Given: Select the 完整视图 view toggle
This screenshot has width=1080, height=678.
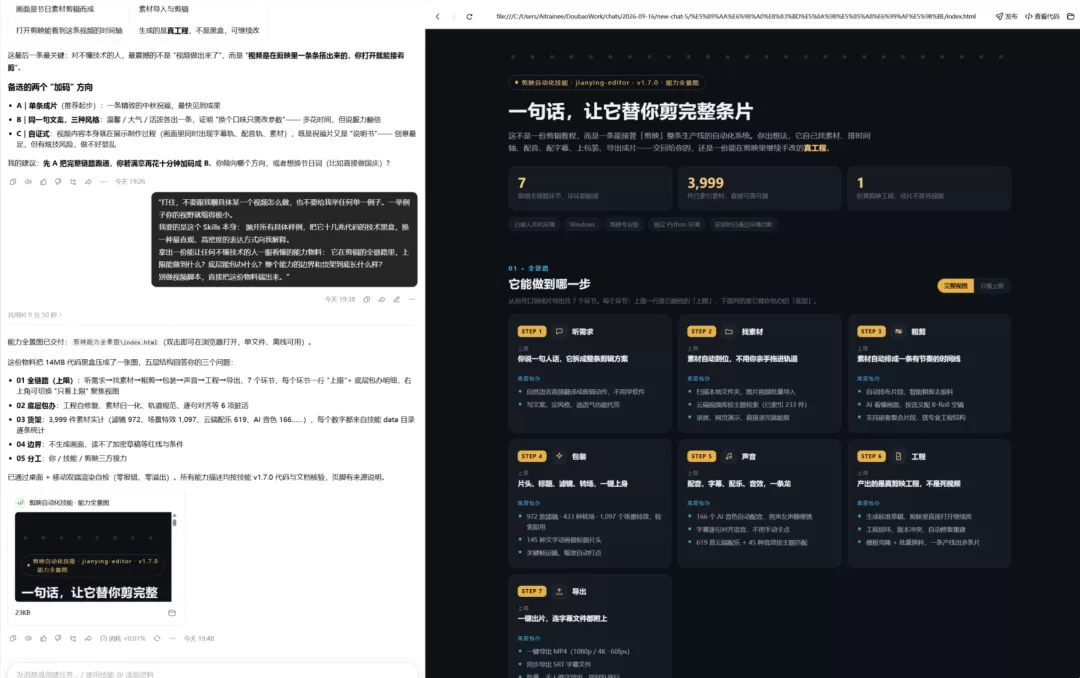Looking at the screenshot, I should pos(955,286).
